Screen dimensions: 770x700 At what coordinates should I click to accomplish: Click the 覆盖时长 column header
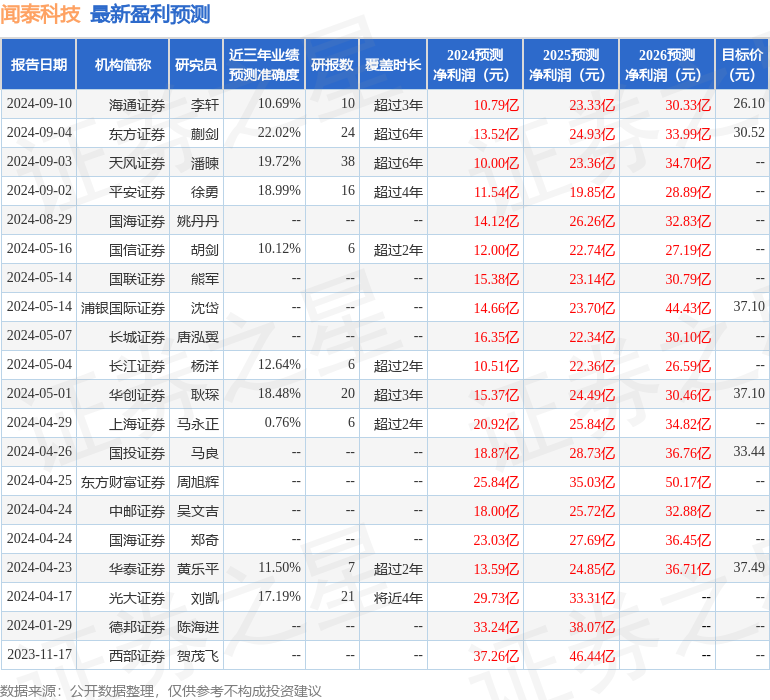pos(393,64)
